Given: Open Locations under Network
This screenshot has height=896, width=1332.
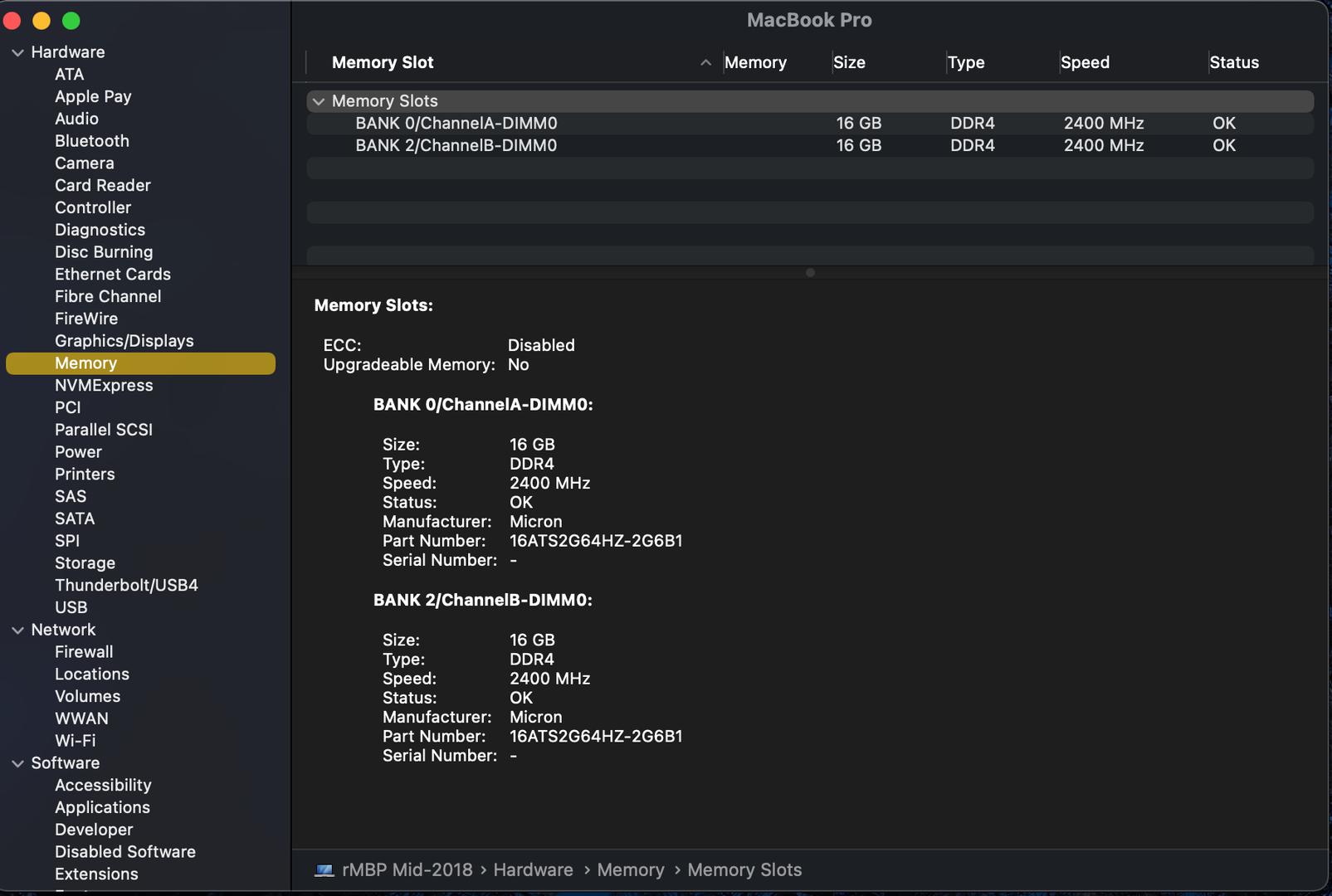Looking at the screenshot, I should tap(92, 674).
